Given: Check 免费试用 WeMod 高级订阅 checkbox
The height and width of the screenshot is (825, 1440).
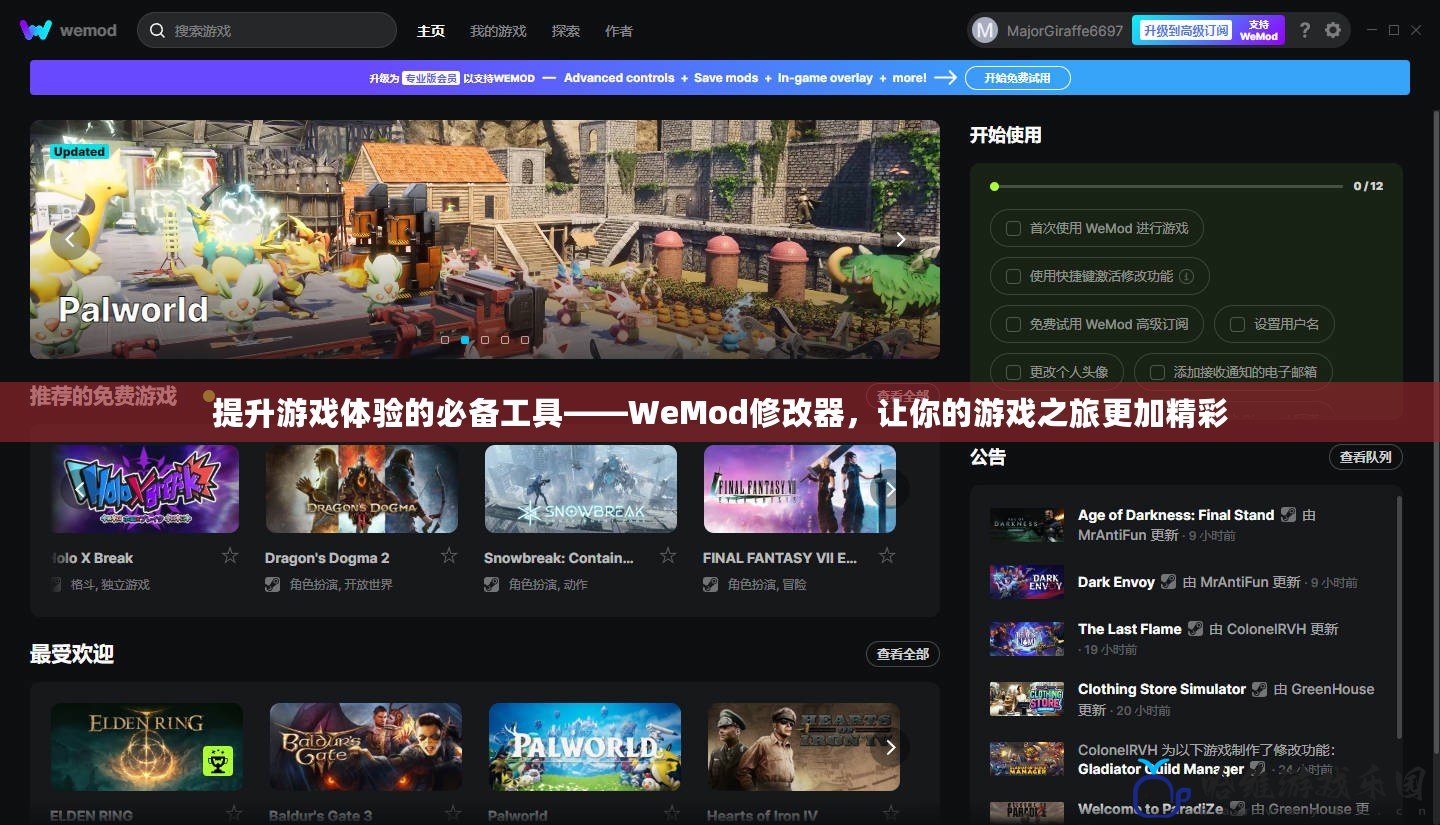Looking at the screenshot, I should (x=1013, y=324).
